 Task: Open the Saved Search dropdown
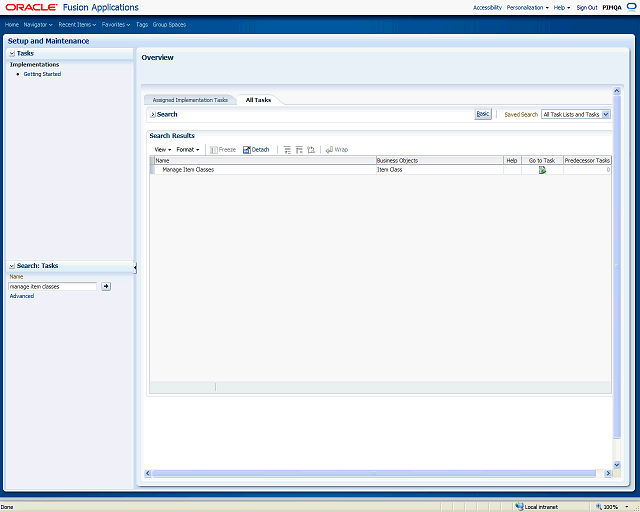tap(575, 115)
